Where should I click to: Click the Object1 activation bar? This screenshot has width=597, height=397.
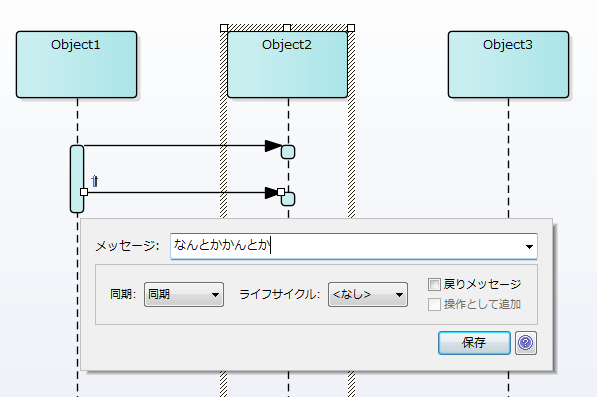pyautogui.click(x=77, y=179)
